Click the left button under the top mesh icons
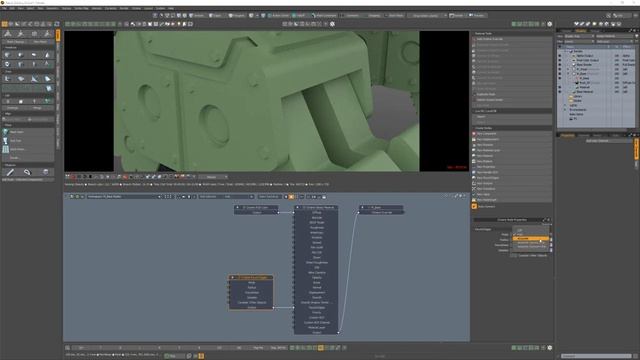Screen dimensions: 640x360 pos(15,42)
